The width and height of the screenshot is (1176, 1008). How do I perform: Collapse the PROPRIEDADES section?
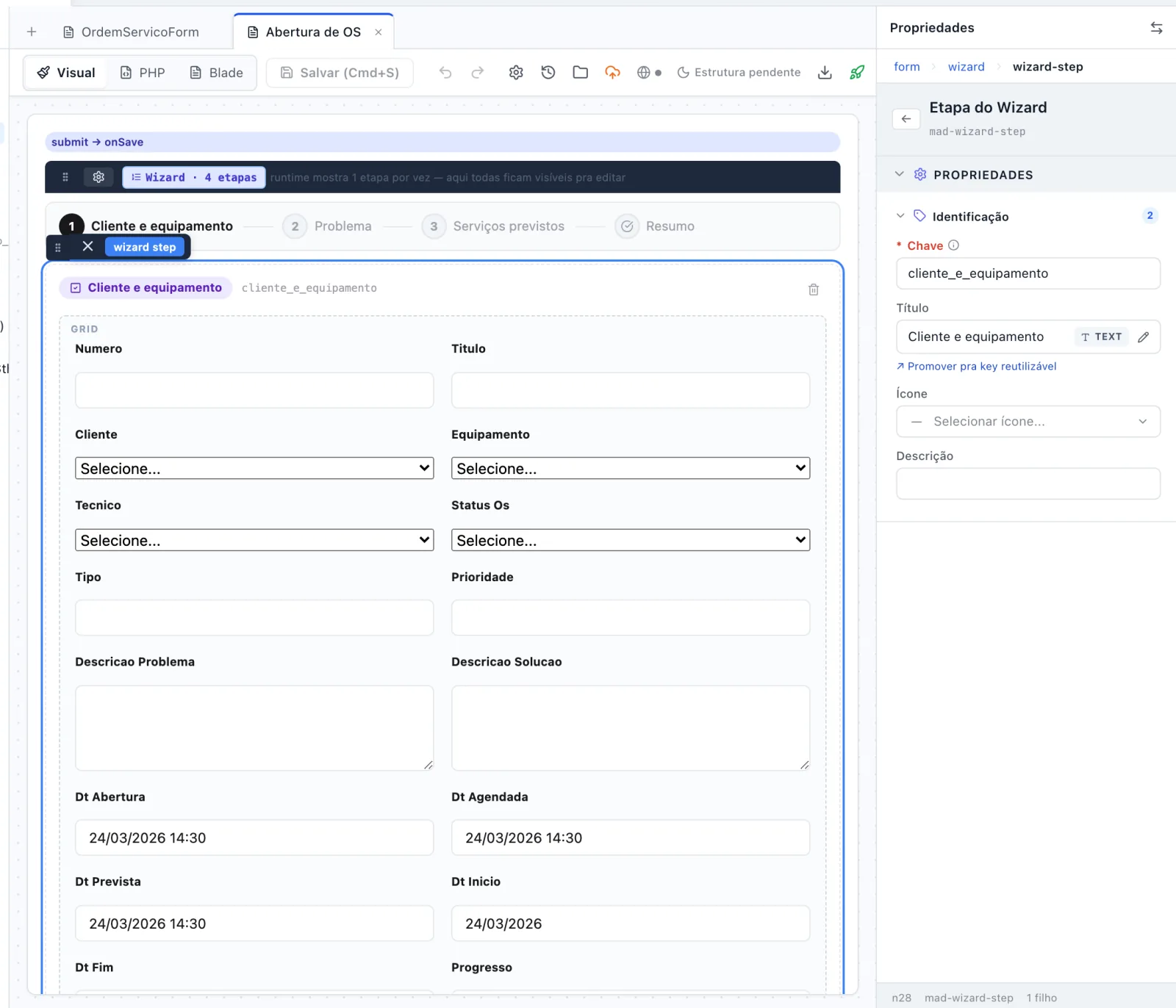(900, 174)
